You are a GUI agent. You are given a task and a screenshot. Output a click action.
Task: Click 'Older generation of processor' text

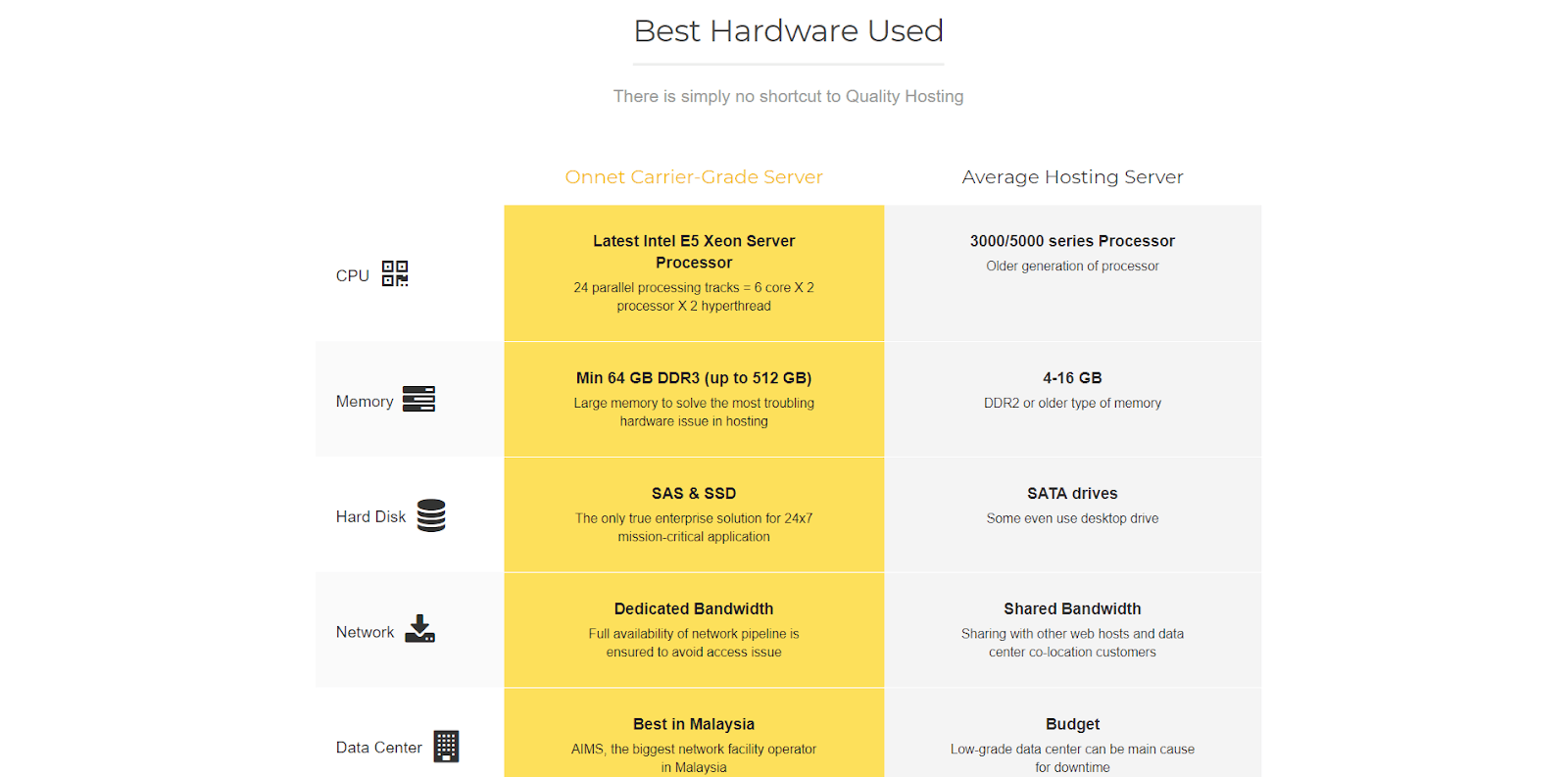coord(1072,267)
